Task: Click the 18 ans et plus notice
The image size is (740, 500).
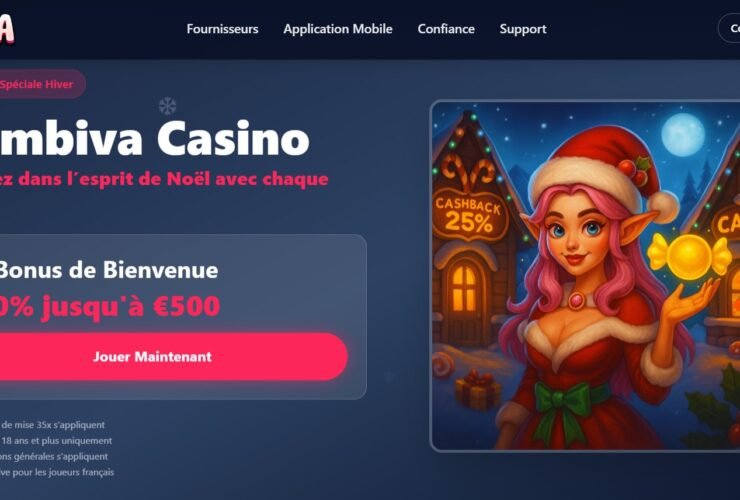Action: 56,441
